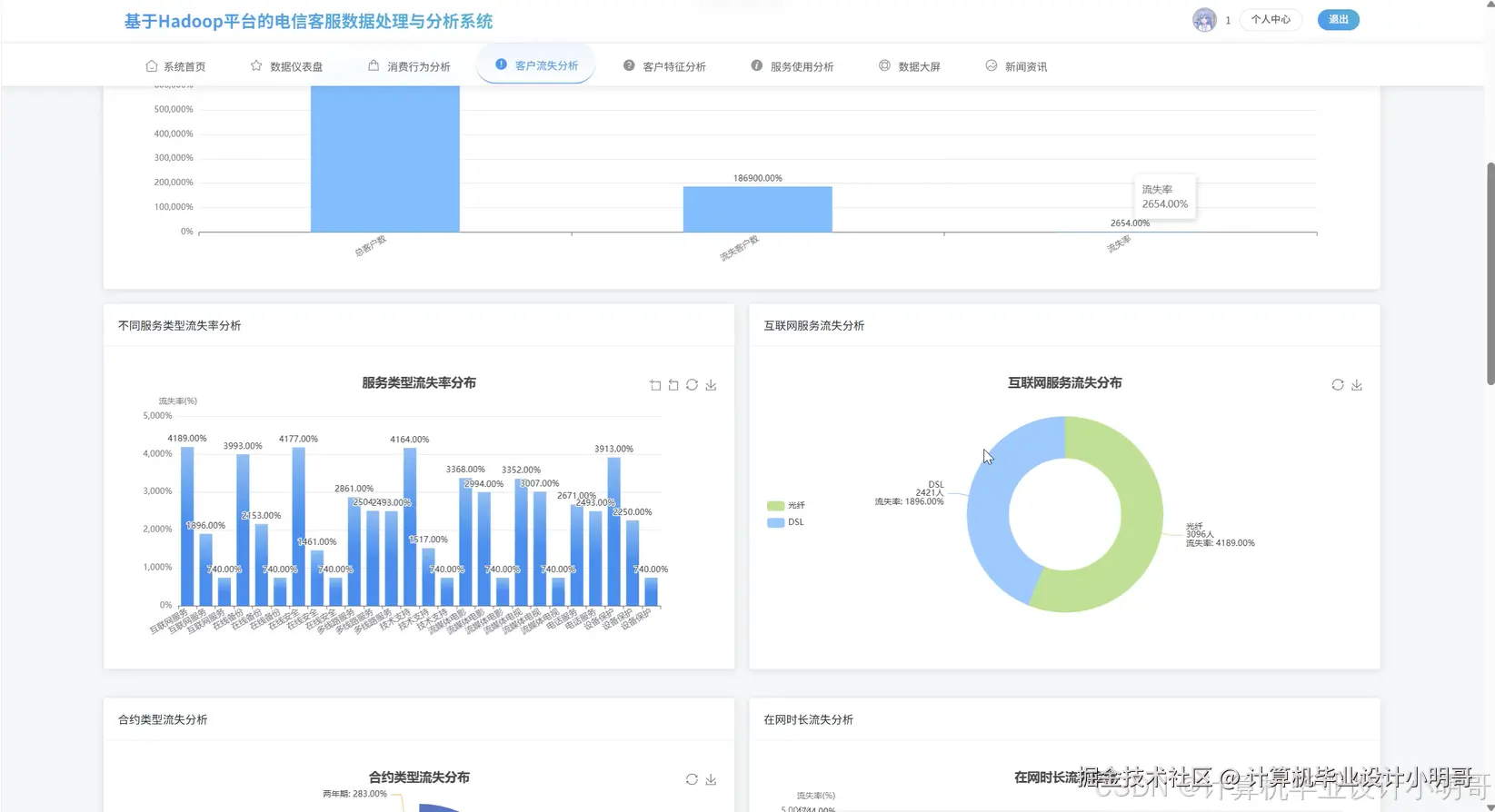Click the 流失率(%) y-axis label
The height and width of the screenshot is (812, 1495).
point(177,401)
